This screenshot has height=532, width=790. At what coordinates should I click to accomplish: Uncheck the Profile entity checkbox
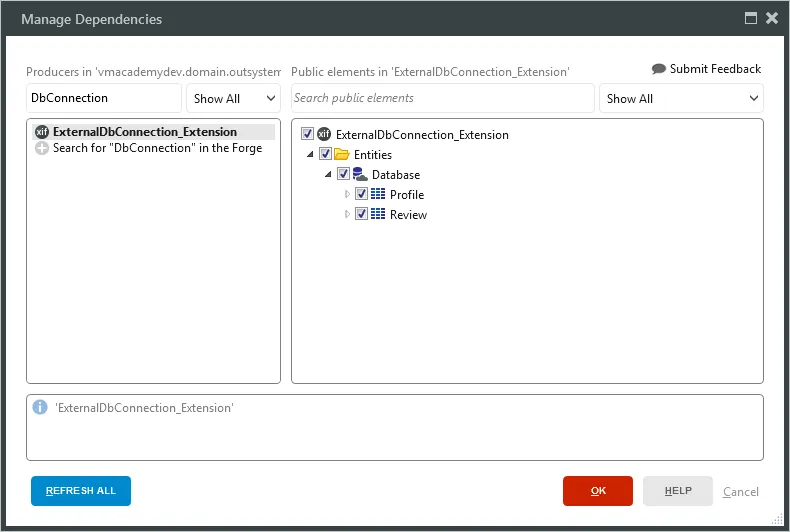click(362, 195)
